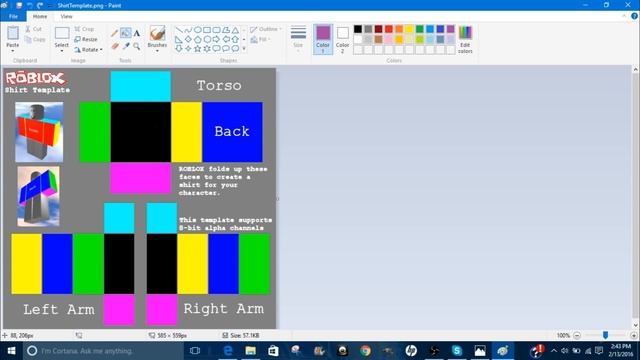The height and width of the screenshot is (360, 640).
Task: Switch to the View ribbon tab
Action: [66, 16]
